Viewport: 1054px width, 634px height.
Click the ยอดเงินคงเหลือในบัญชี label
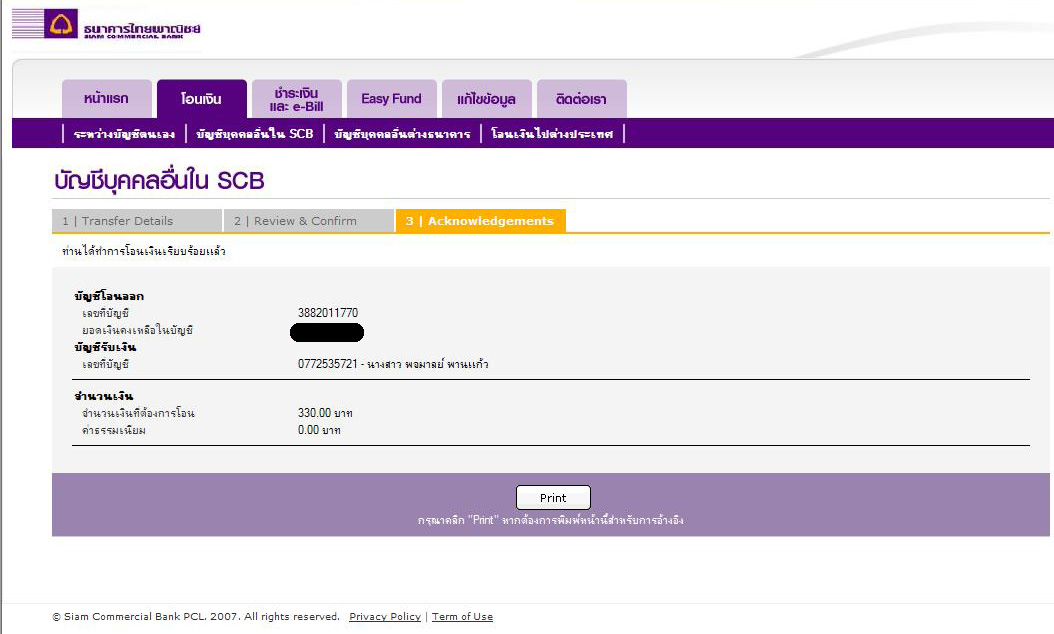click(x=138, y=330)
